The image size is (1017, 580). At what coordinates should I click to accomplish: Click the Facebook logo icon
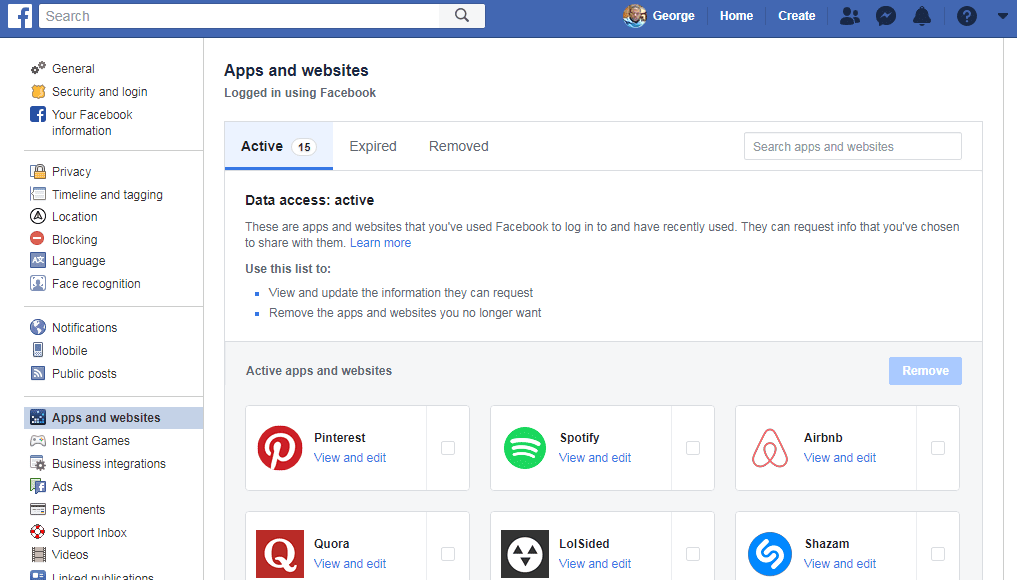[x=19, y=16]
